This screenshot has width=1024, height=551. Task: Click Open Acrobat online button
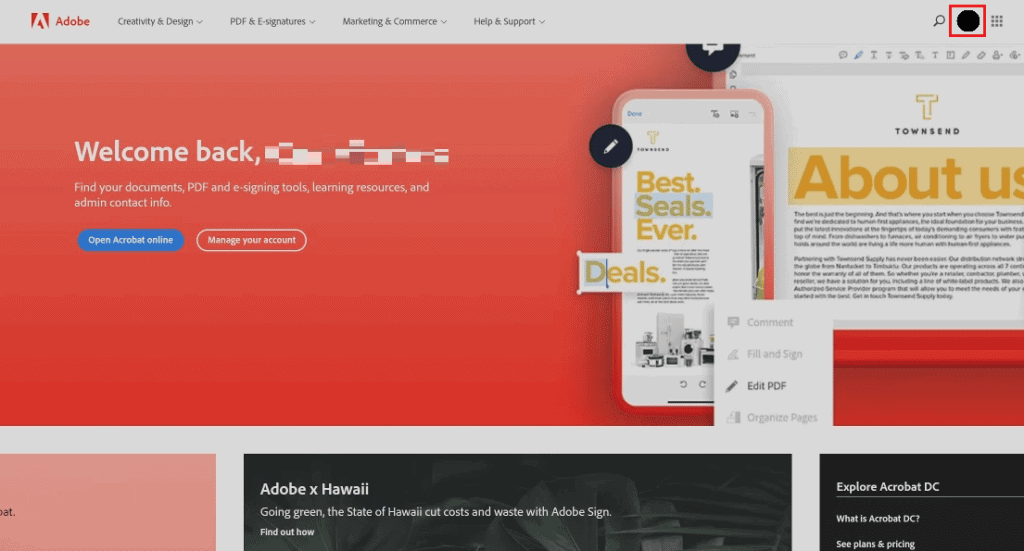point(131,240)
